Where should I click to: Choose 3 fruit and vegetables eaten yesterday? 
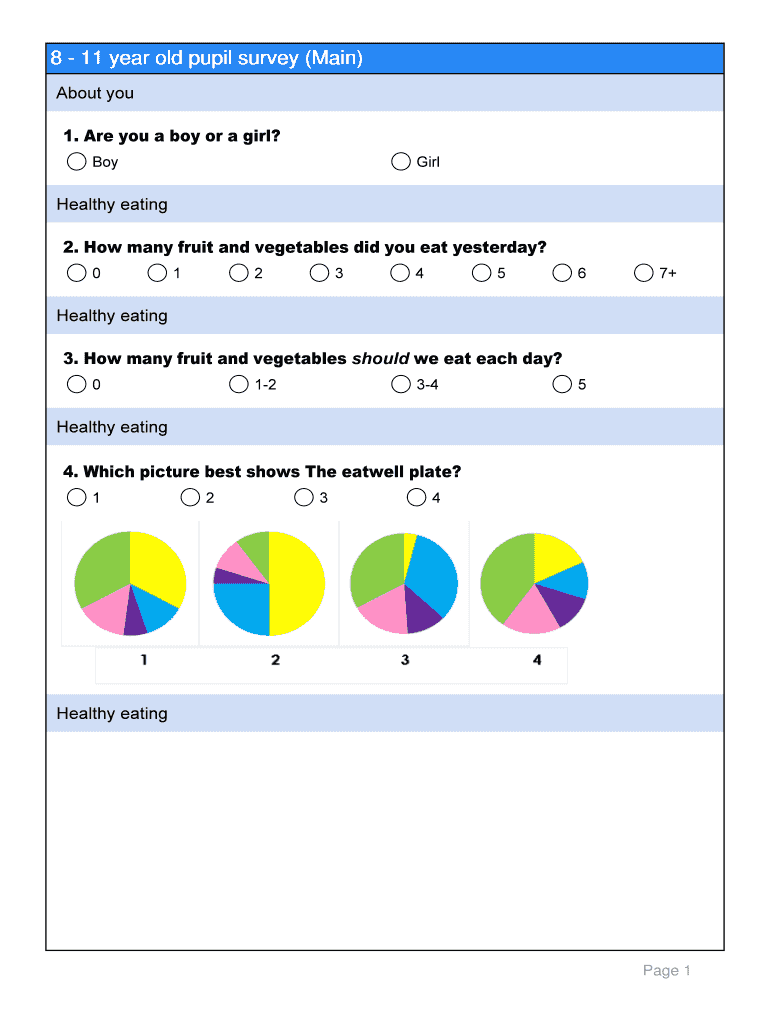(319, 273)
